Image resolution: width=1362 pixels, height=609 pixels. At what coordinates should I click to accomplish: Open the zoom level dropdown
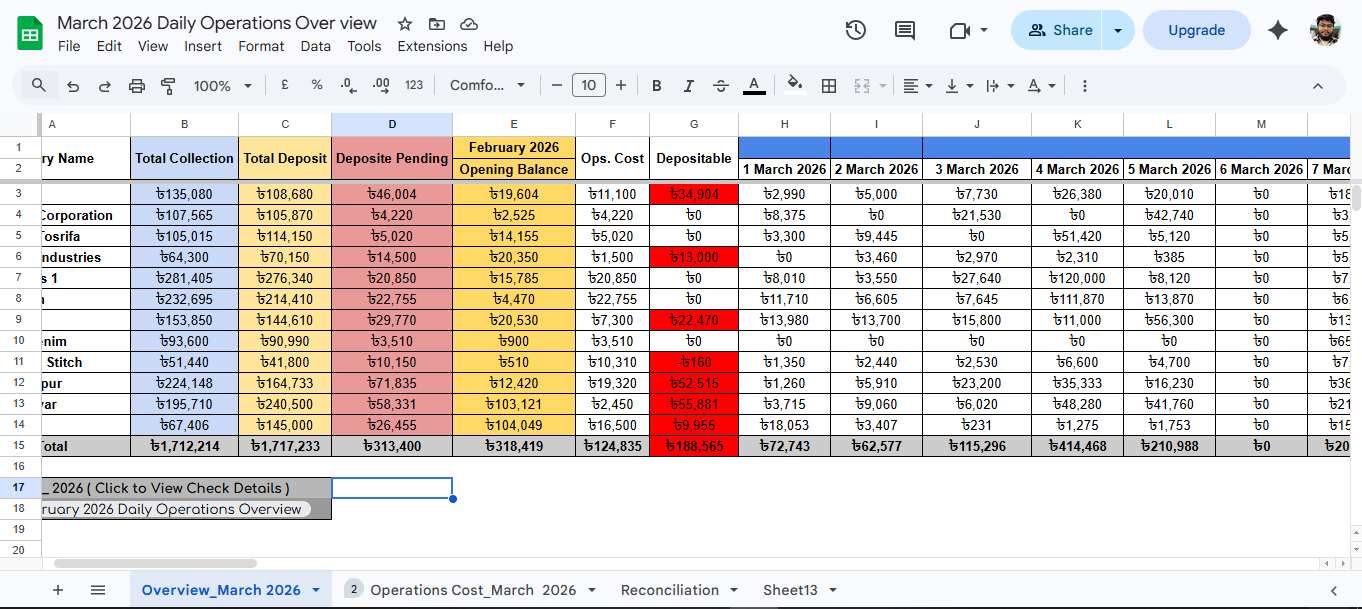click(223, 86)
